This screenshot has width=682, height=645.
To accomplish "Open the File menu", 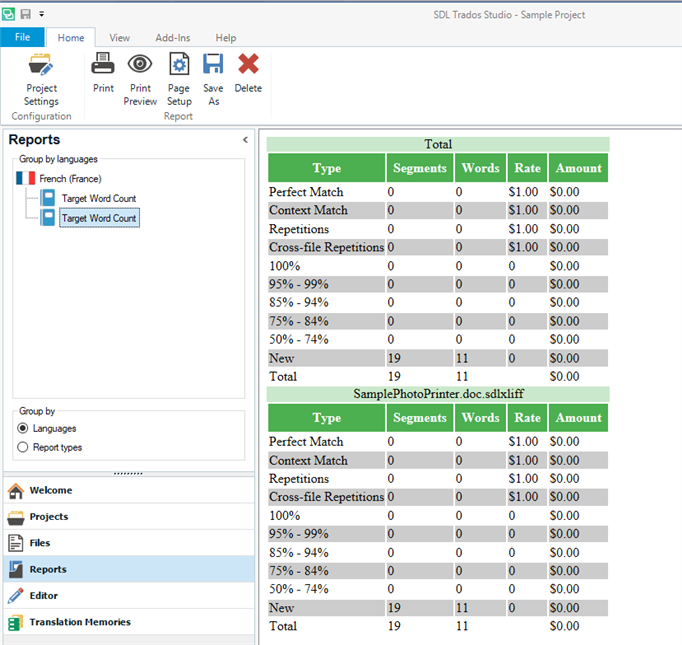I will 22,37.
